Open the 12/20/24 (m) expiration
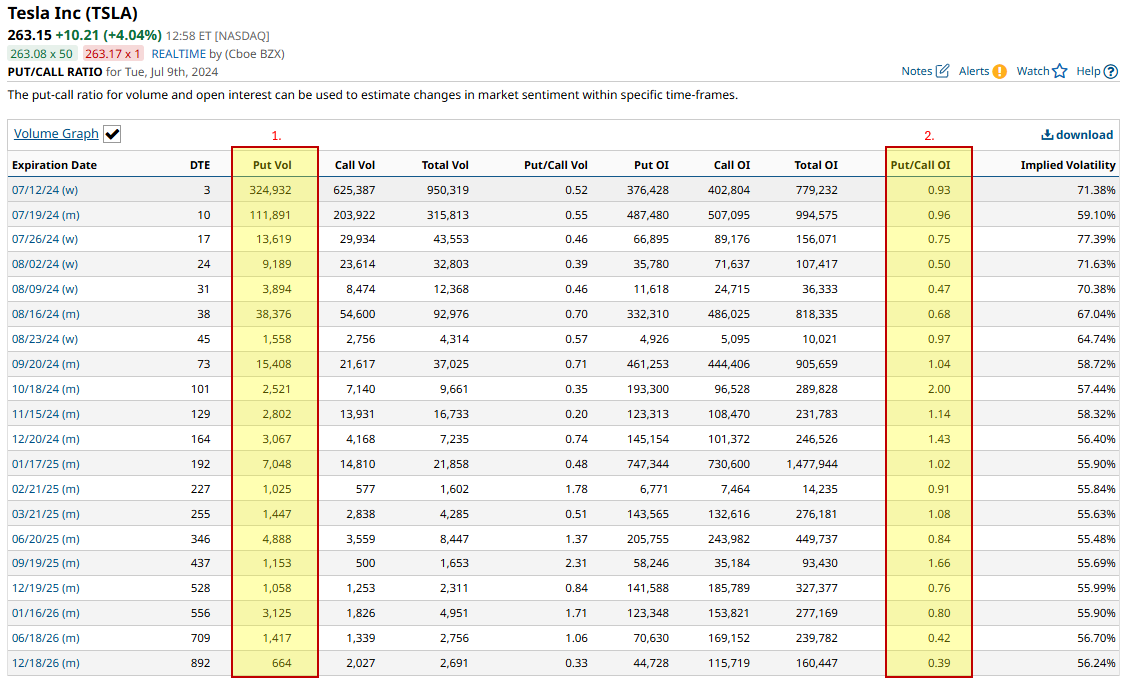Screen dimensions: 1125x683 tap(45, 439)
